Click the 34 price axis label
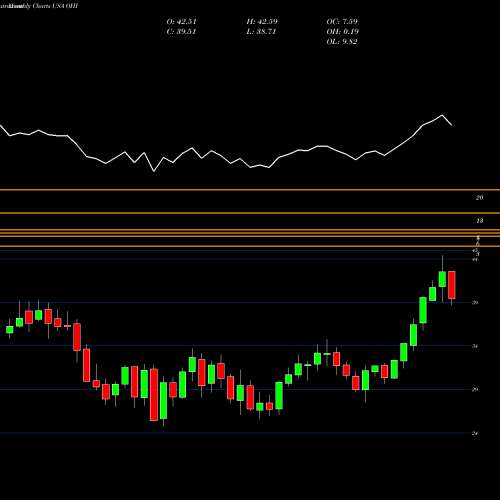500x500 pixels. pos(475,347)
